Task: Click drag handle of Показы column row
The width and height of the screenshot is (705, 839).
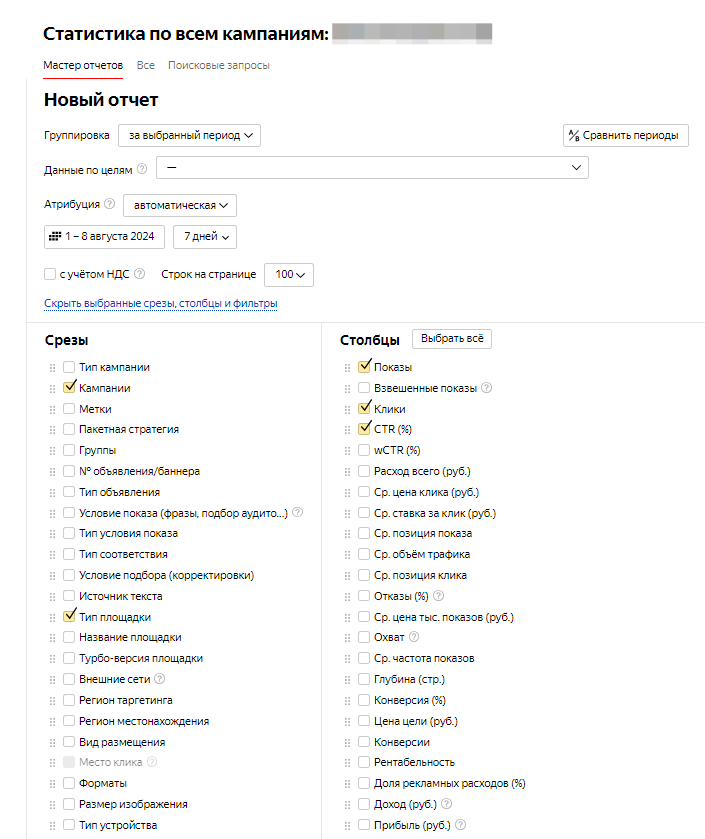Action: click(347, 368)
